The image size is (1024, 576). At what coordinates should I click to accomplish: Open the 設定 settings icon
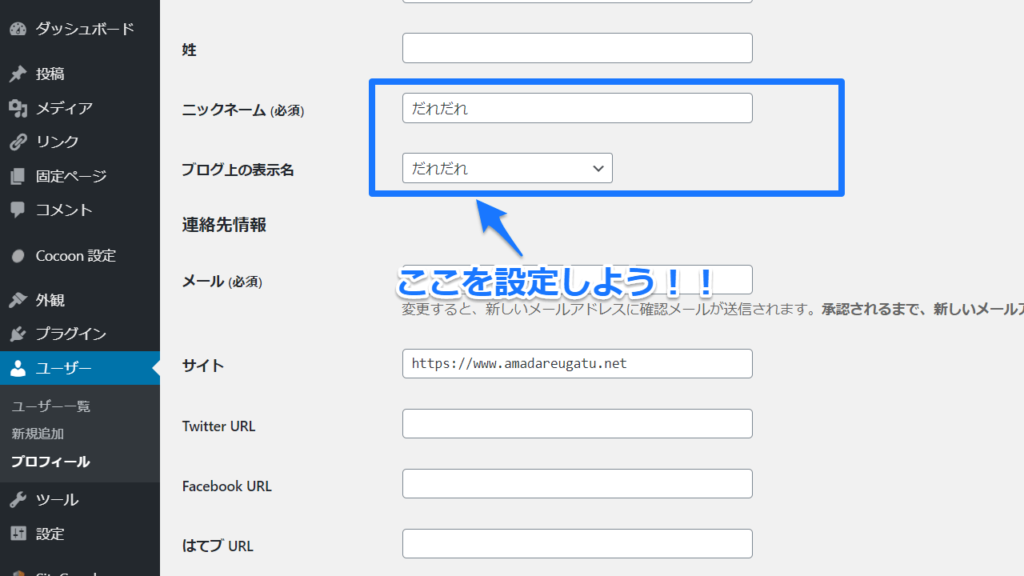[18, 534]
